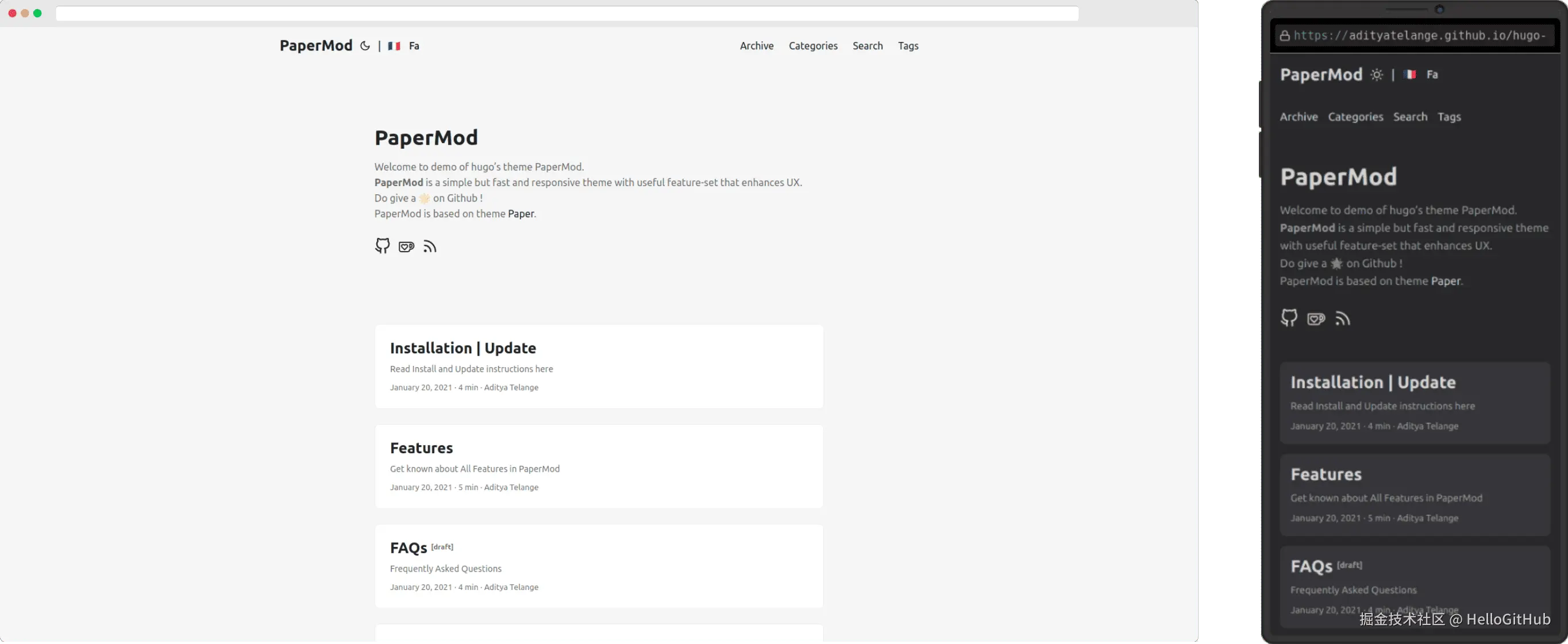
Task: Open GitHub icon in mobile dark view
Action: tap(1289, 318)
